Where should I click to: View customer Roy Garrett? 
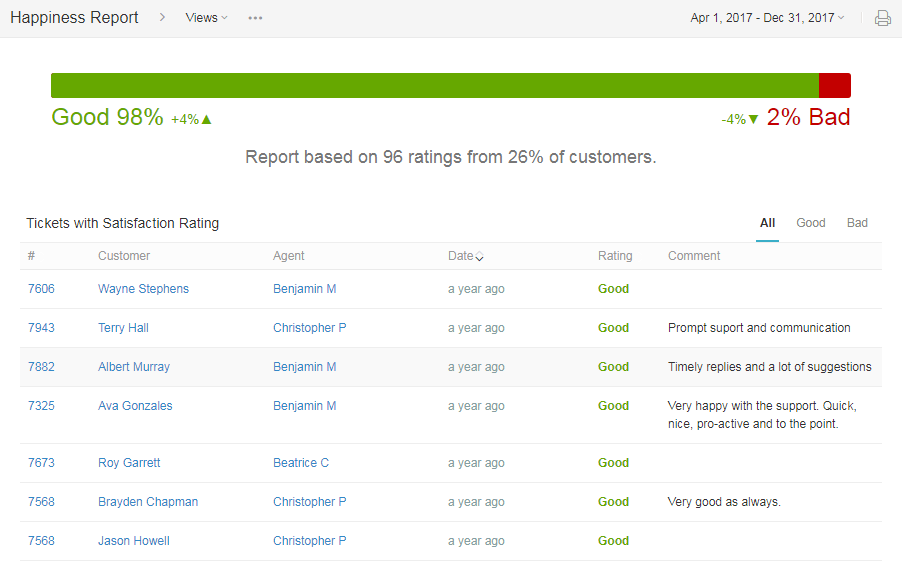tap(129, 463)
